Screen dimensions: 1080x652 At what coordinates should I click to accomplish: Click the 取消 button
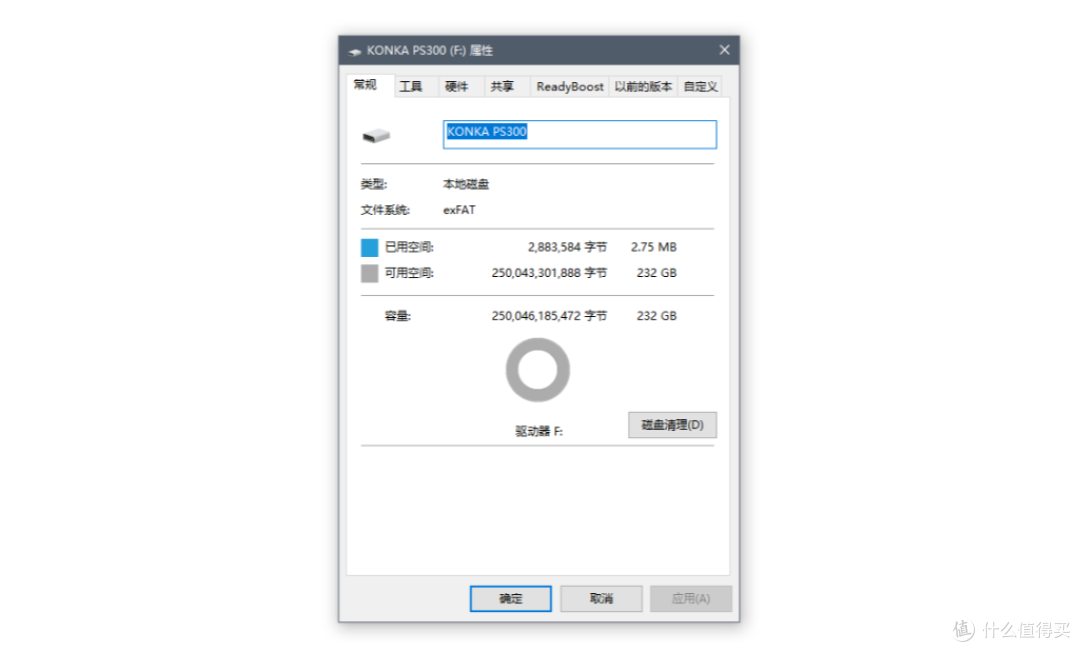601,598
